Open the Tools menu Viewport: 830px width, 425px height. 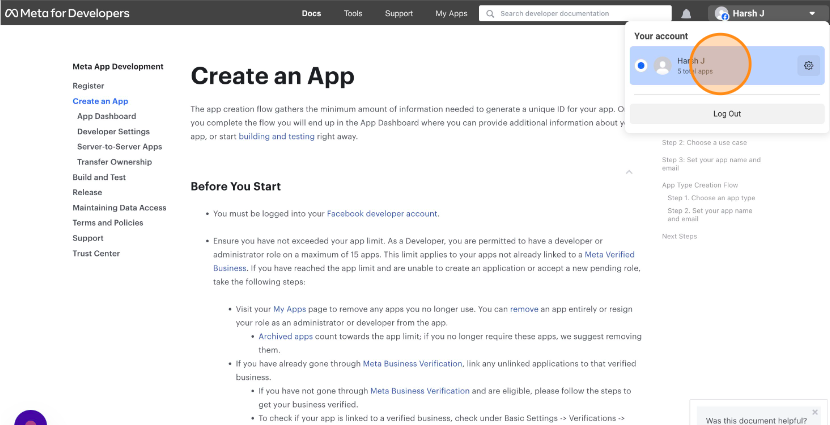coord(353,14)
